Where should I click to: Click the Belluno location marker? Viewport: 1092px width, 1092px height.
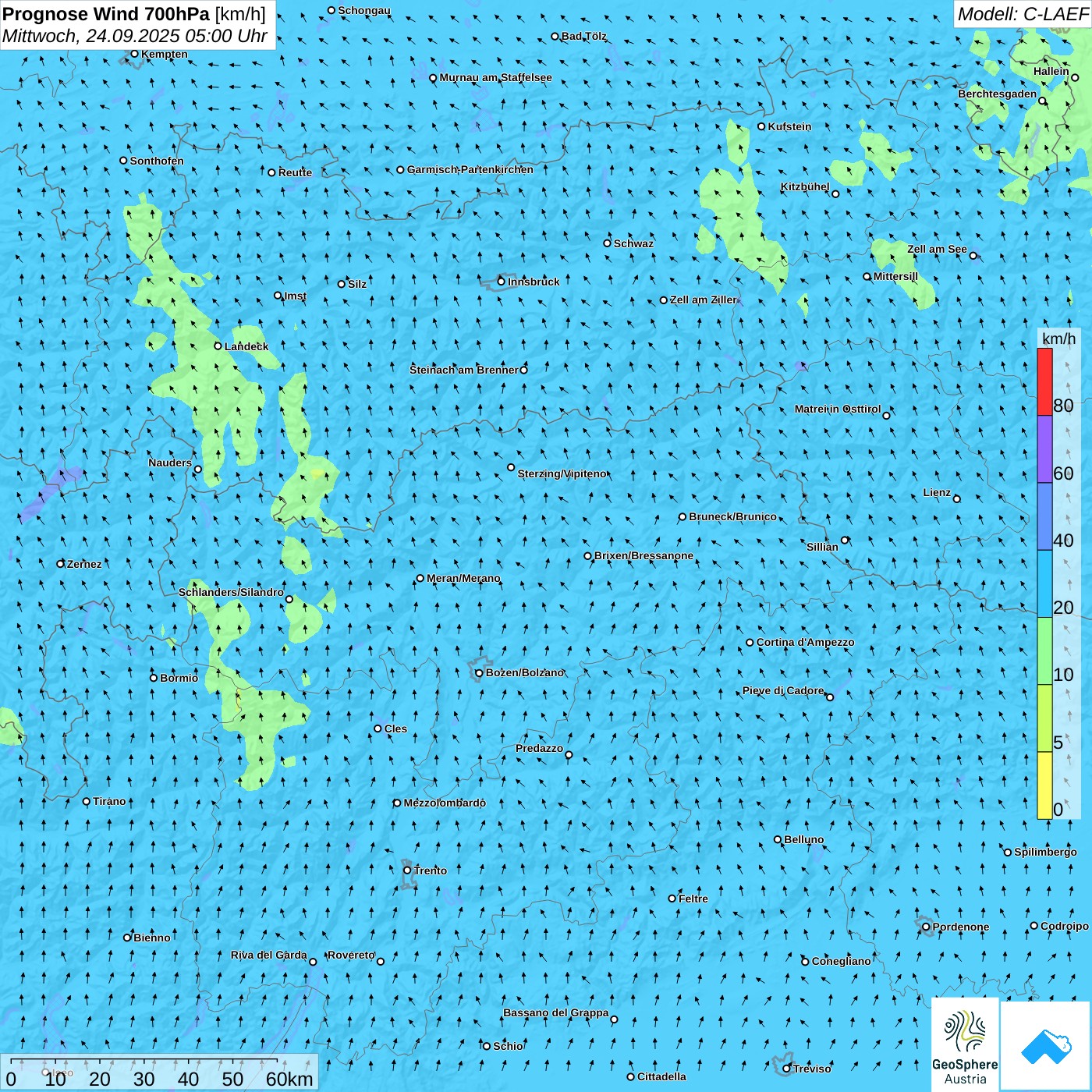coord(777,839)
